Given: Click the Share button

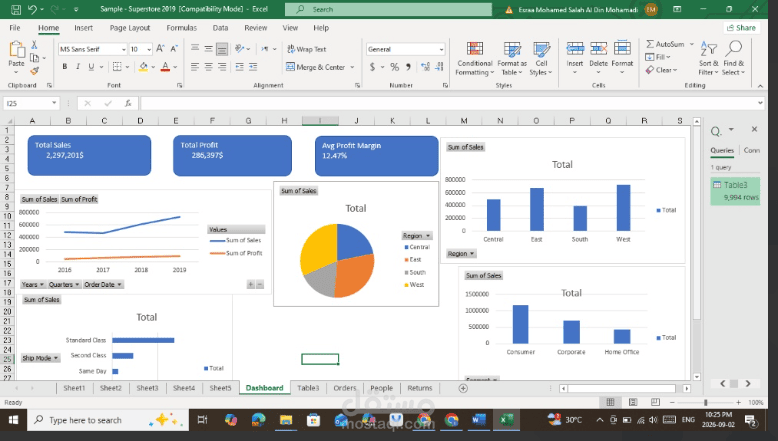Looking at the screenshot, I should (x=741, y=28).
